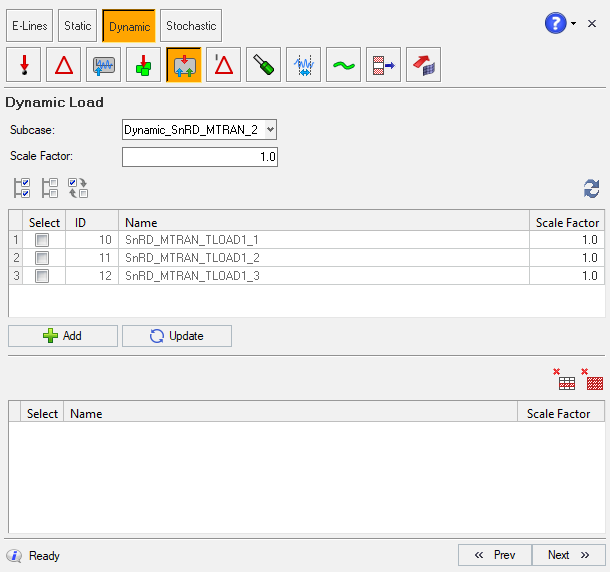Go to the Next page
Image resolution: width=610 pixels, height=572 pixels.
568,555
